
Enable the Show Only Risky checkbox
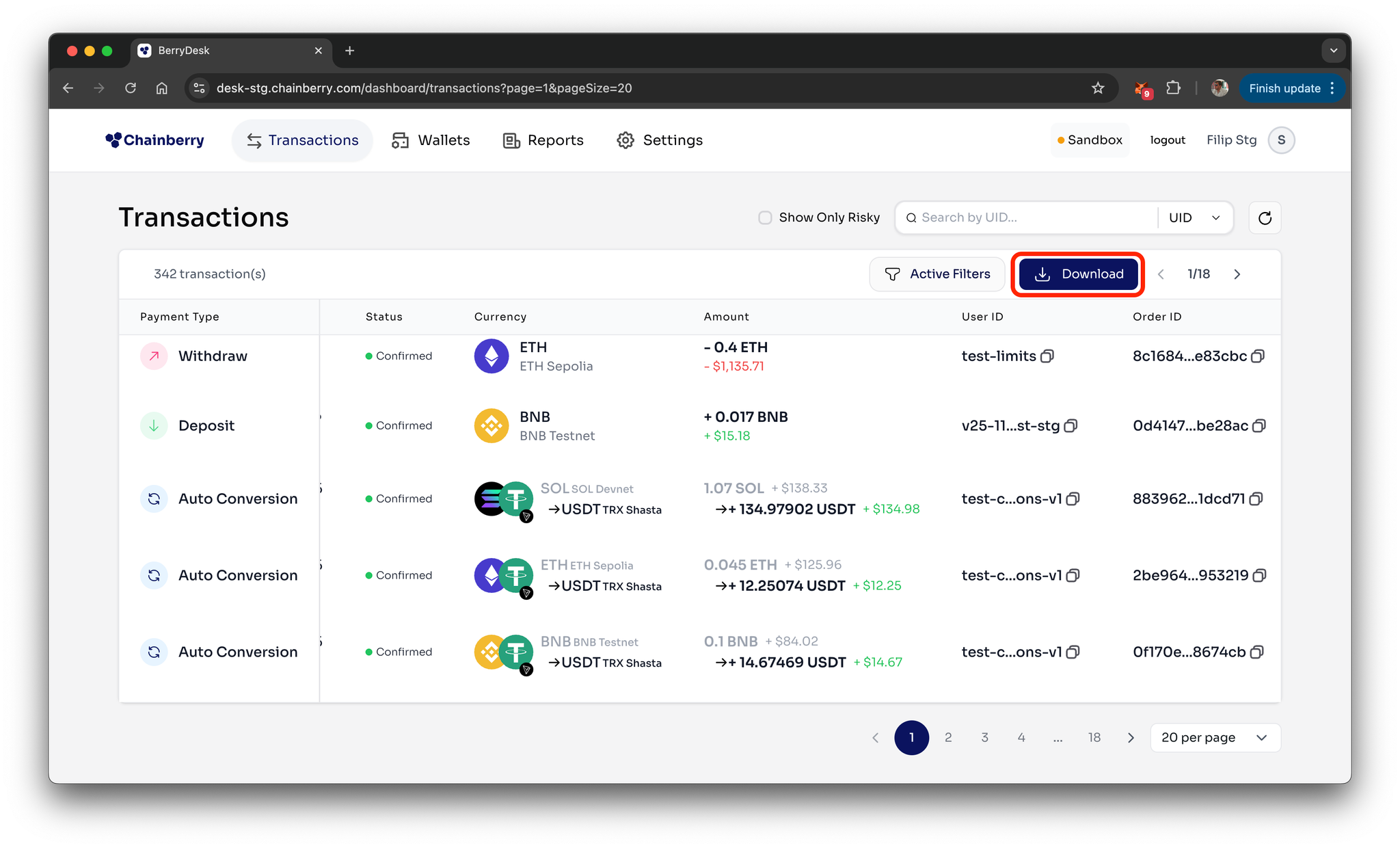(x=765, y=217)
